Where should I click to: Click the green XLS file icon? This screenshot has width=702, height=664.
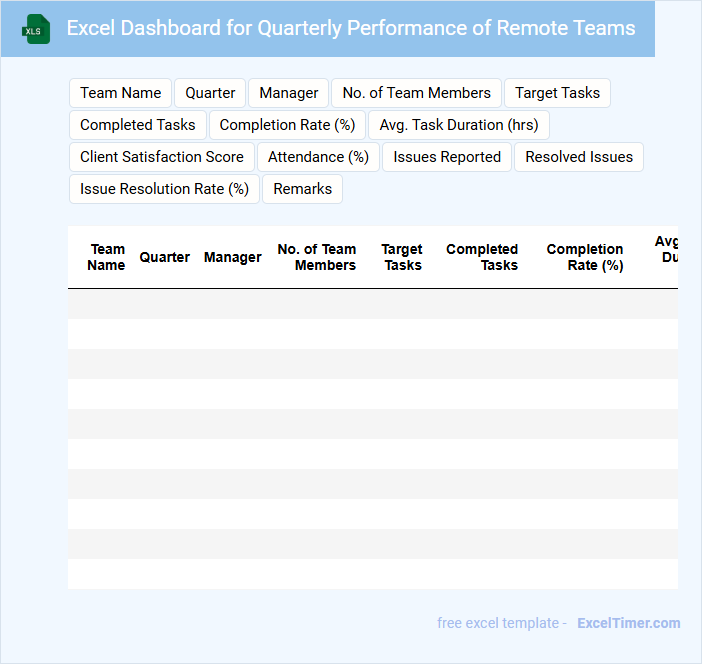click(x=37, y=29)
